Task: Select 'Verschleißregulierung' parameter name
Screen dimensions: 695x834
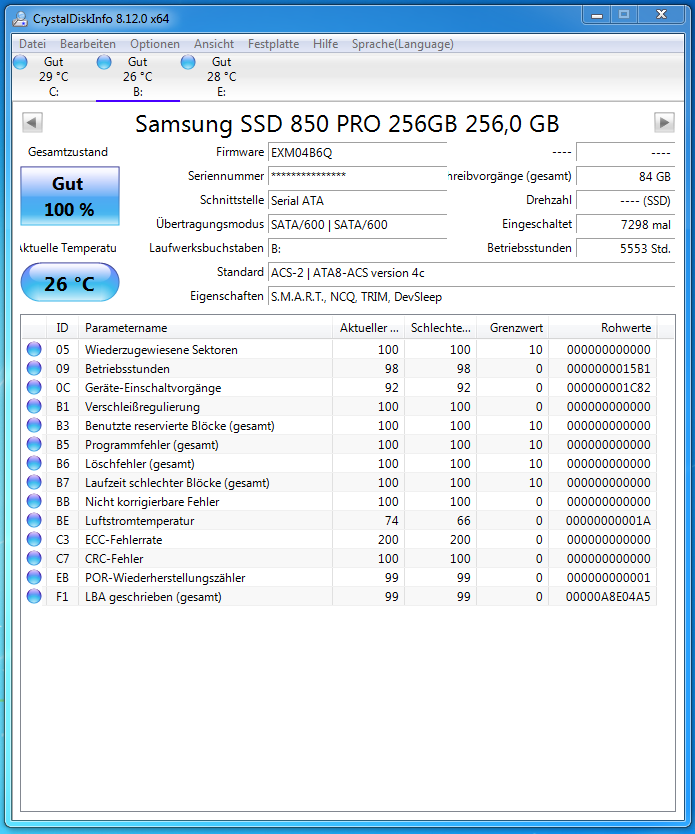Action: pos(143,407)
